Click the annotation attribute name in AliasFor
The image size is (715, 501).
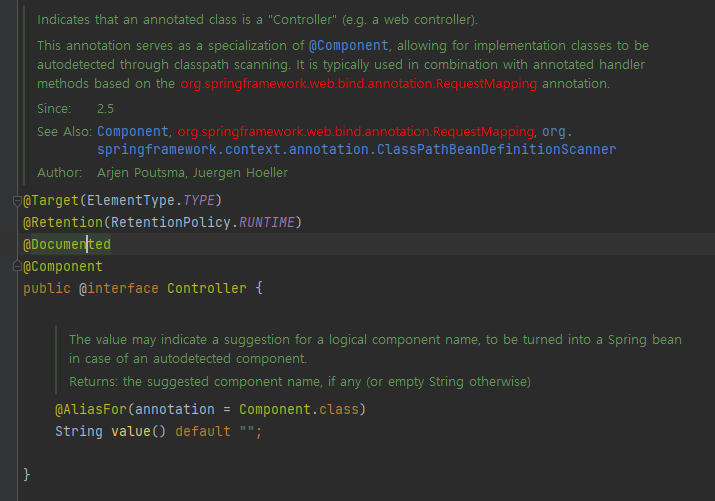(x=175, y=409)
